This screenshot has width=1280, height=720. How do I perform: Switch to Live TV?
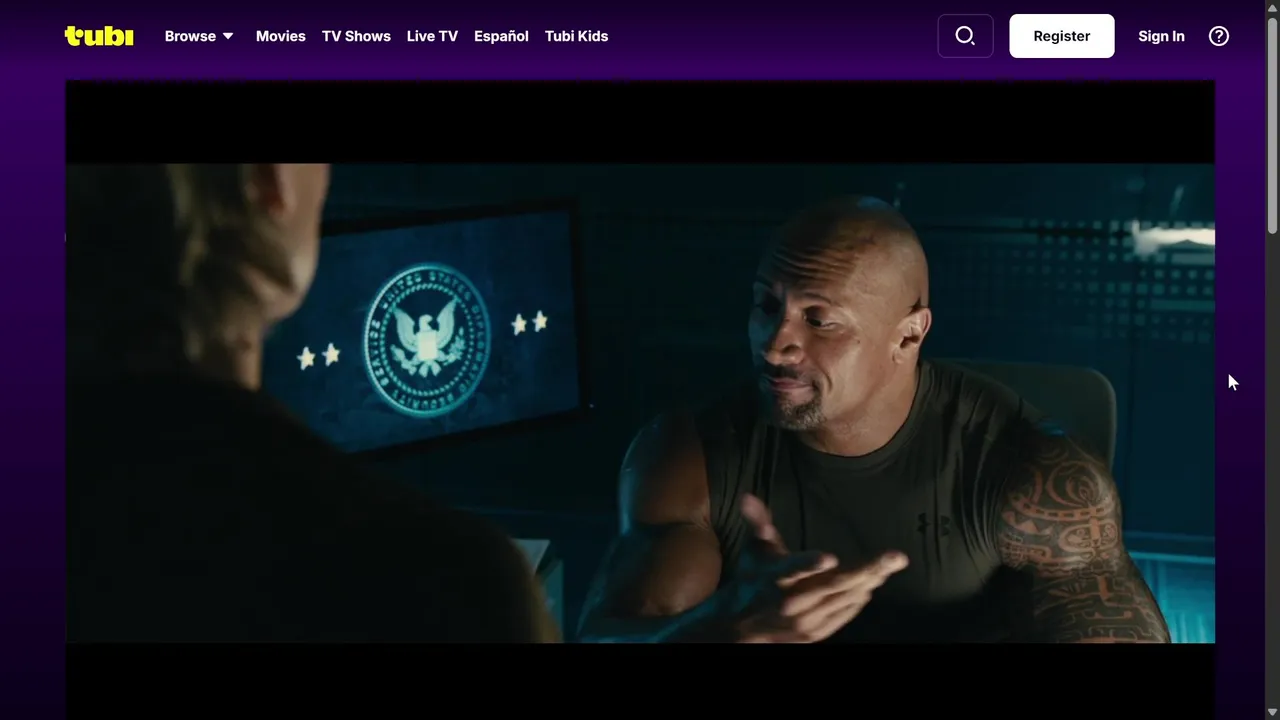pos(432,36)
